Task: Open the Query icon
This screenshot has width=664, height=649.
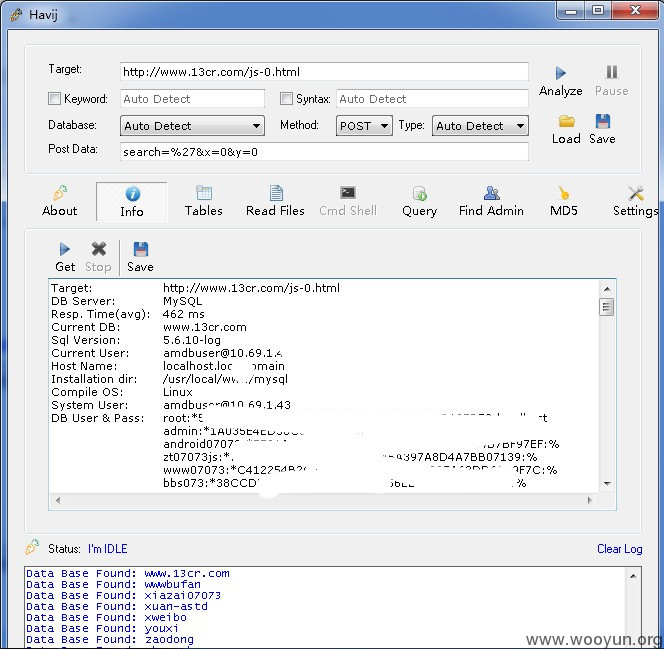Action: pyautogui.click(x=420, y=193)
